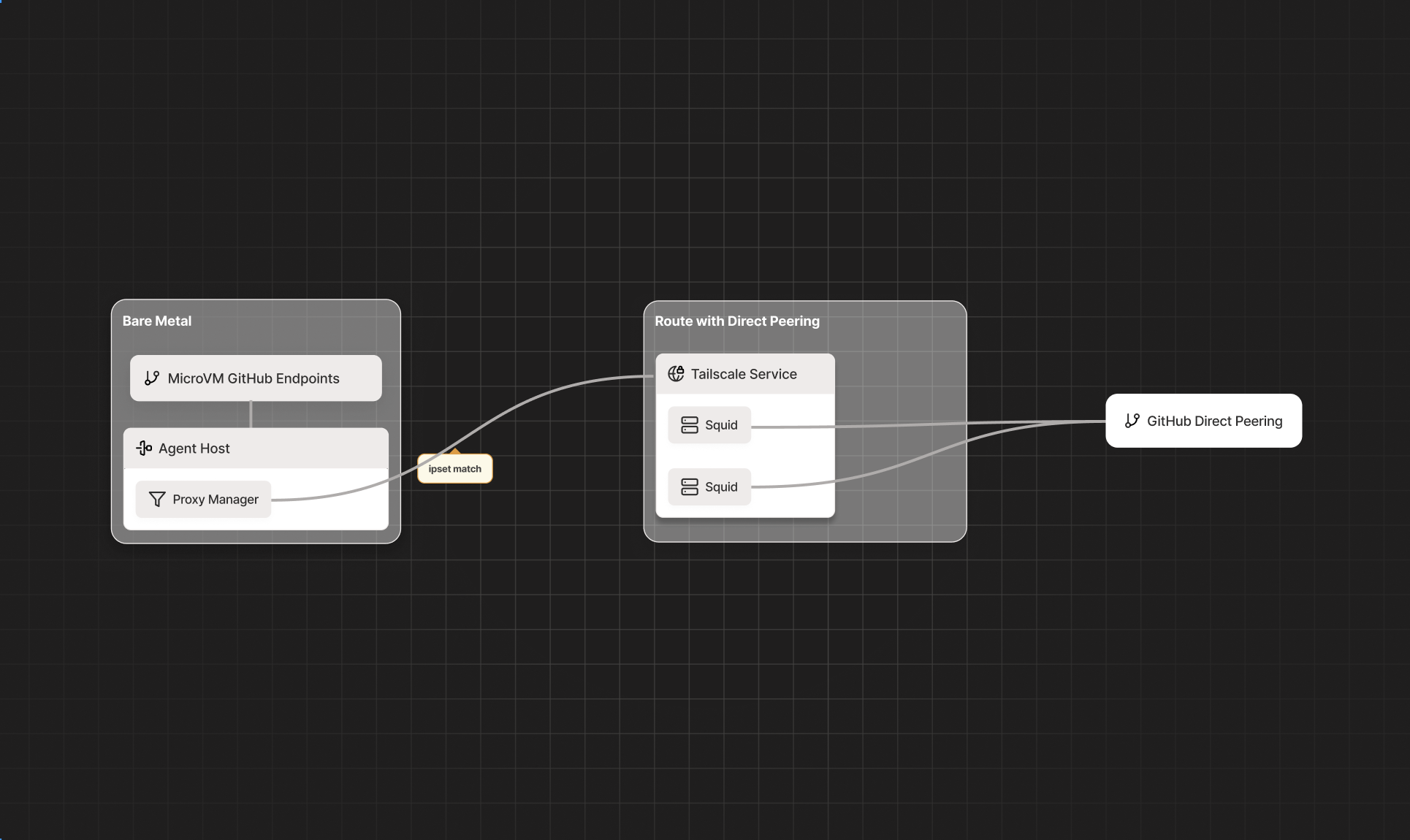Click the Route with Direct Peering group title
Screen dimensions: 1410x840
coord(736,321)
